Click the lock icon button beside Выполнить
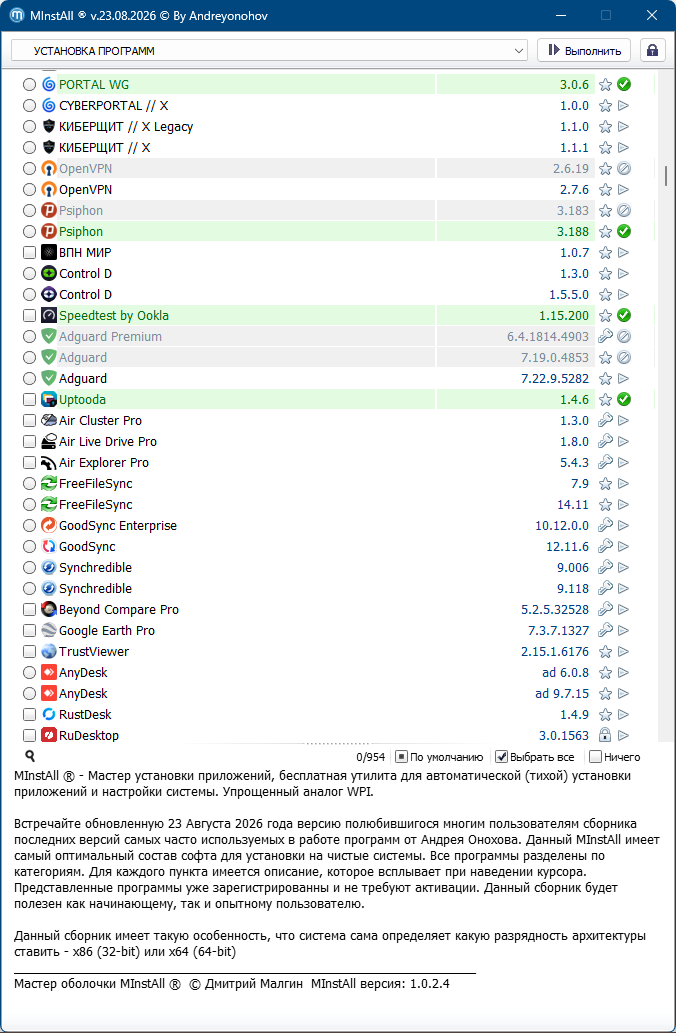Image resolution: width=676 pixels, height=1033 pixels. coord(652,51)
